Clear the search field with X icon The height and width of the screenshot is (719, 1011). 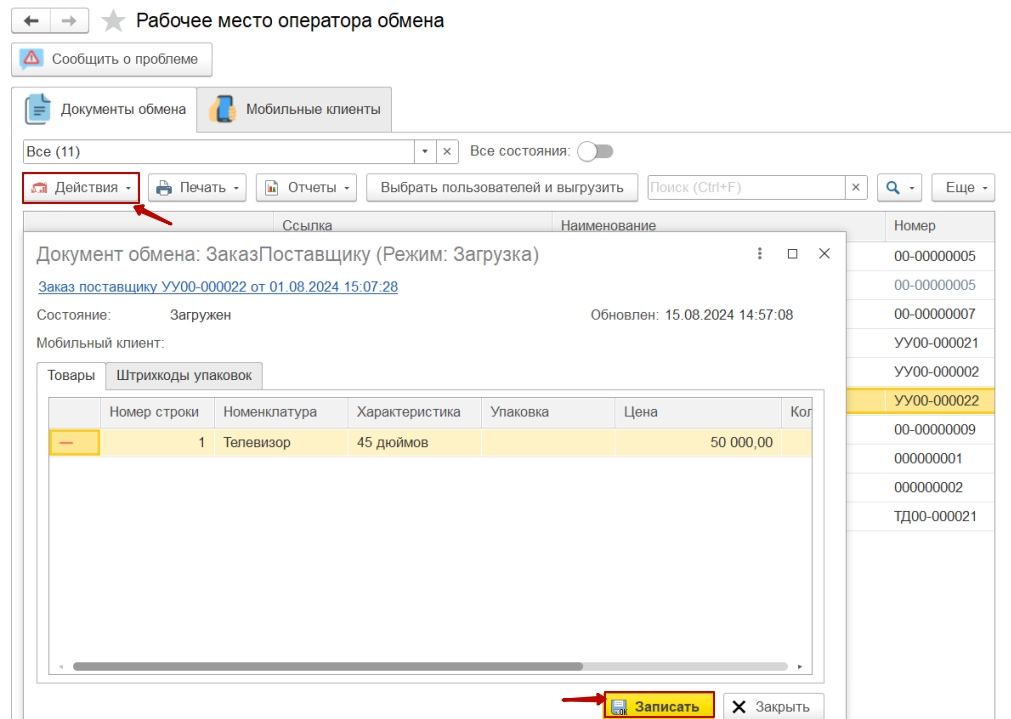[x=856, y=187]
